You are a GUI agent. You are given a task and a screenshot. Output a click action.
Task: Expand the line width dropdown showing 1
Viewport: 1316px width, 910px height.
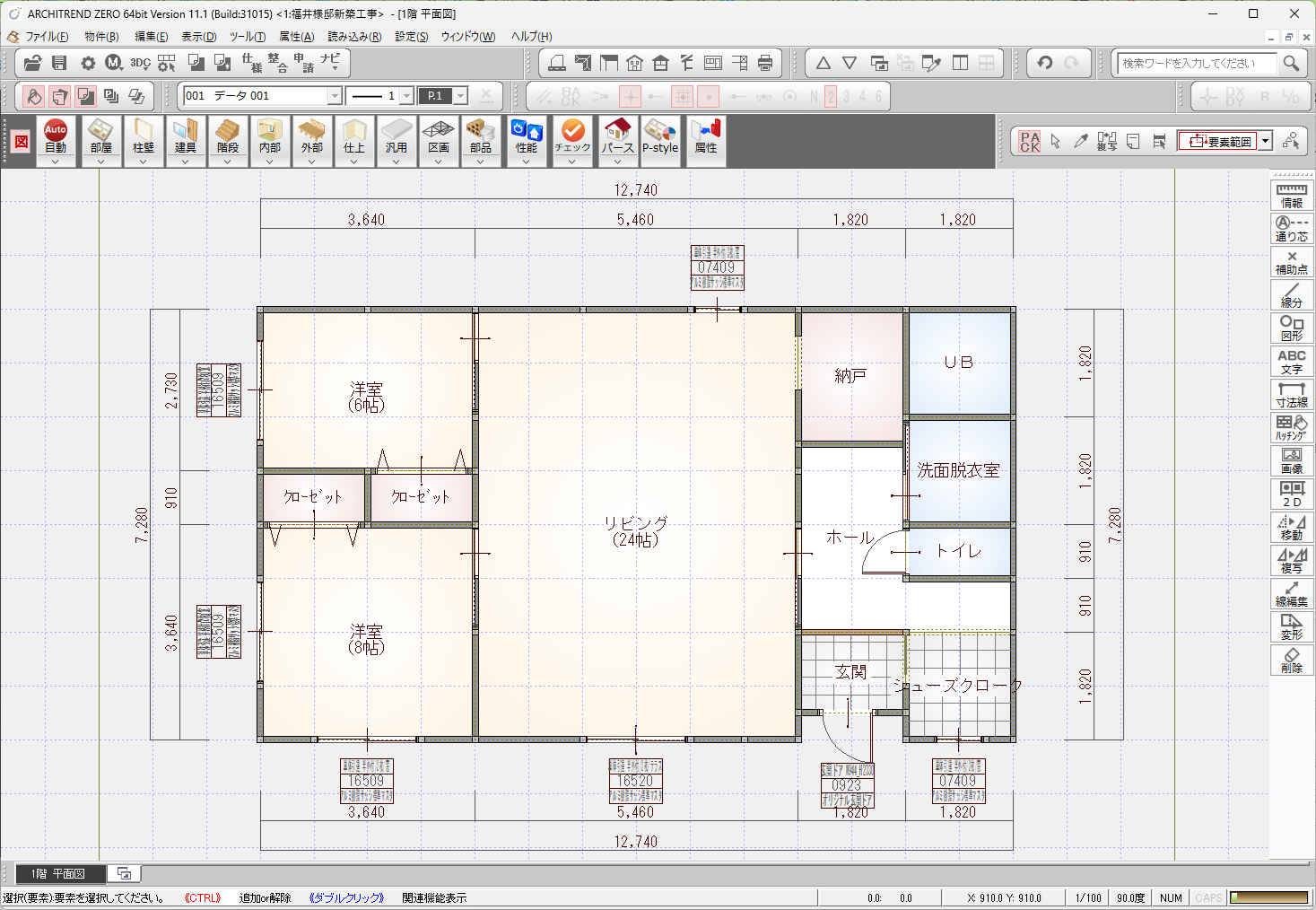[406, 96]
